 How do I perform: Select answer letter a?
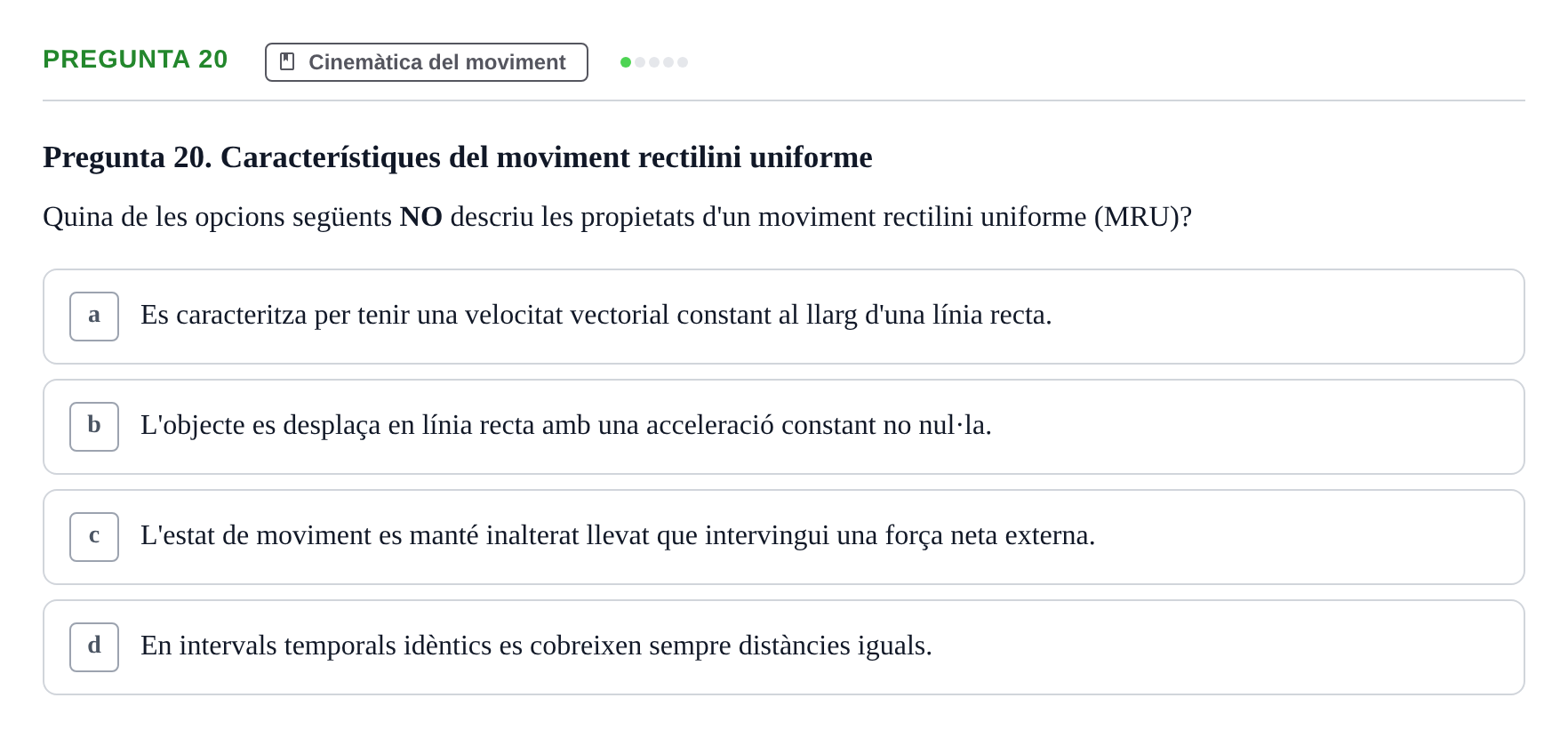click(94, 317)
